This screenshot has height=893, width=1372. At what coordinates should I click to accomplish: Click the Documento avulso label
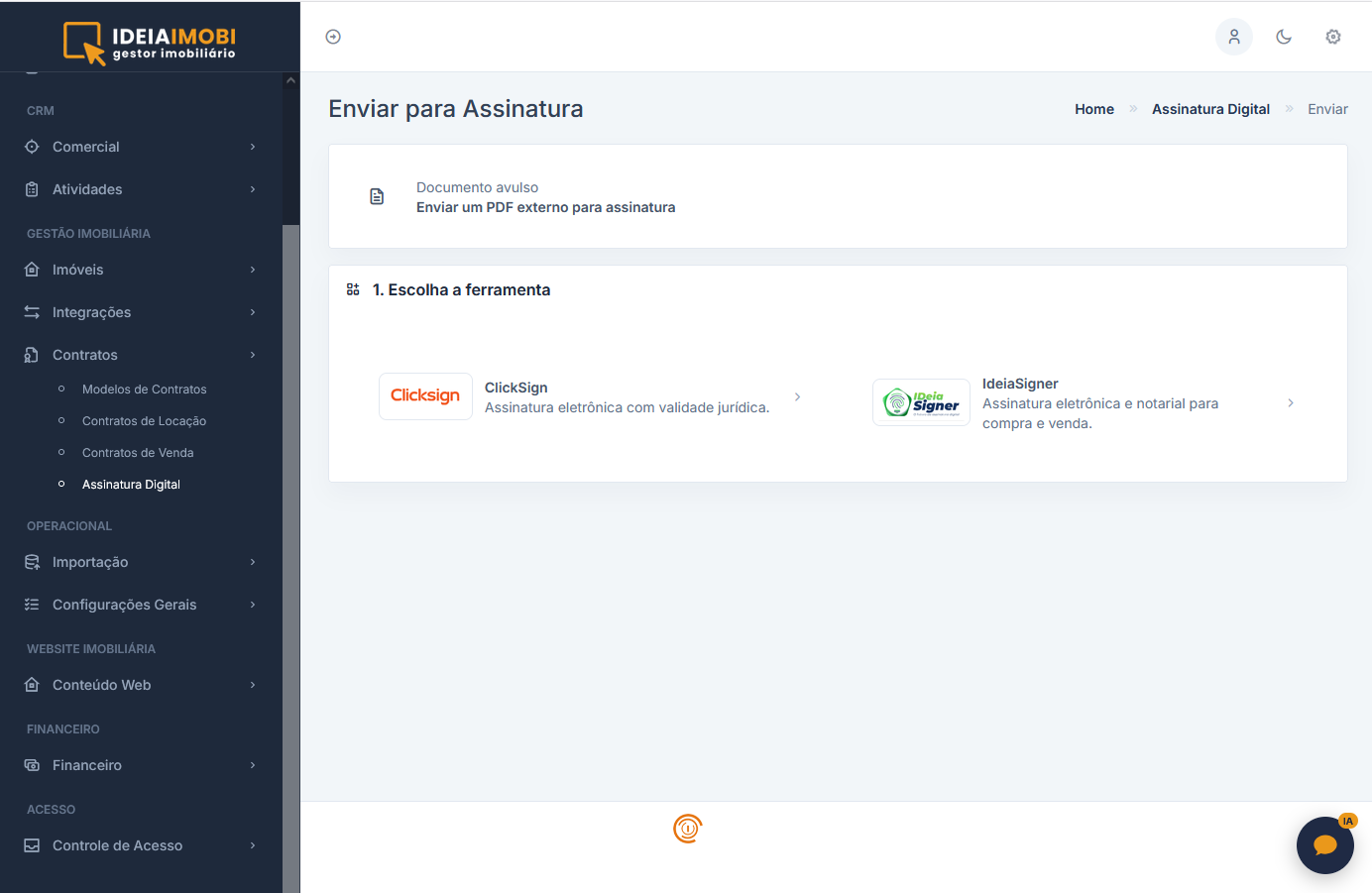point(477,187)
